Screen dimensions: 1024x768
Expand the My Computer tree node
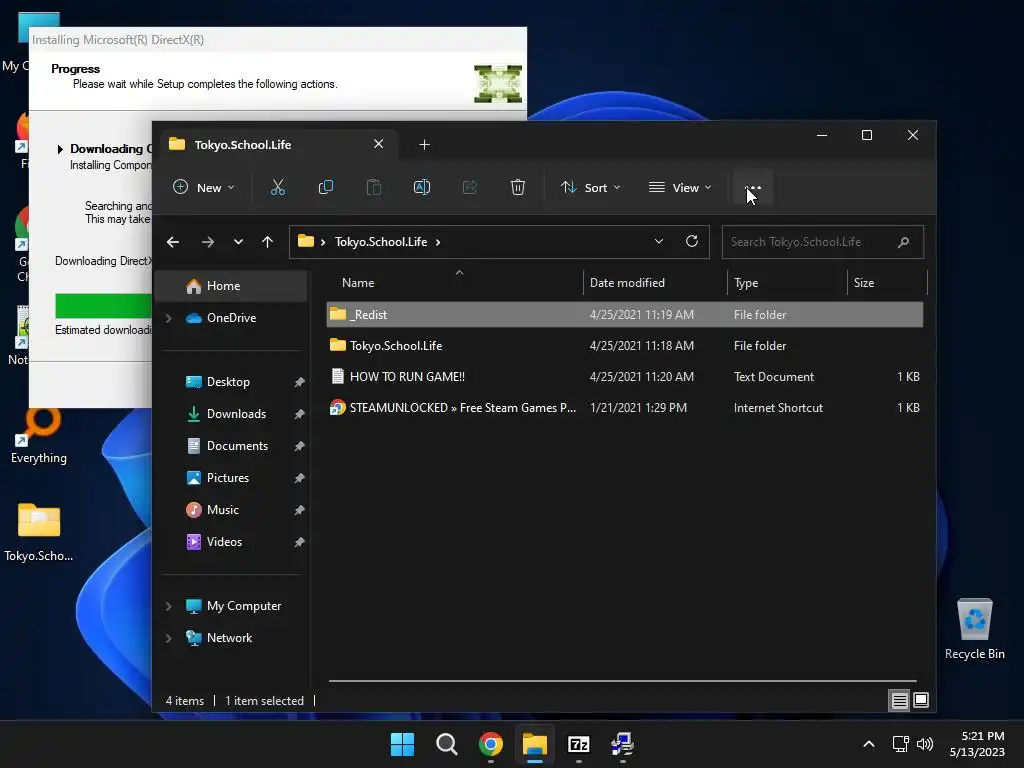click(x=168, y=606)
